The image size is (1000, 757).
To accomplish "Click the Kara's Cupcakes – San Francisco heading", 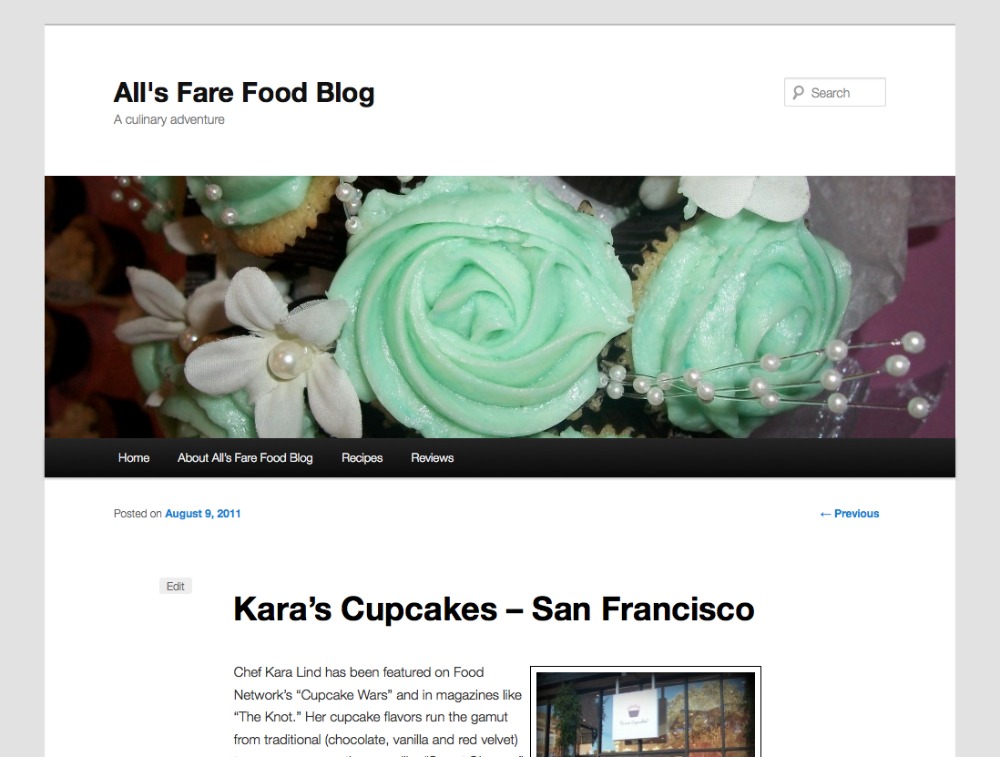I will tap(493, 609).
